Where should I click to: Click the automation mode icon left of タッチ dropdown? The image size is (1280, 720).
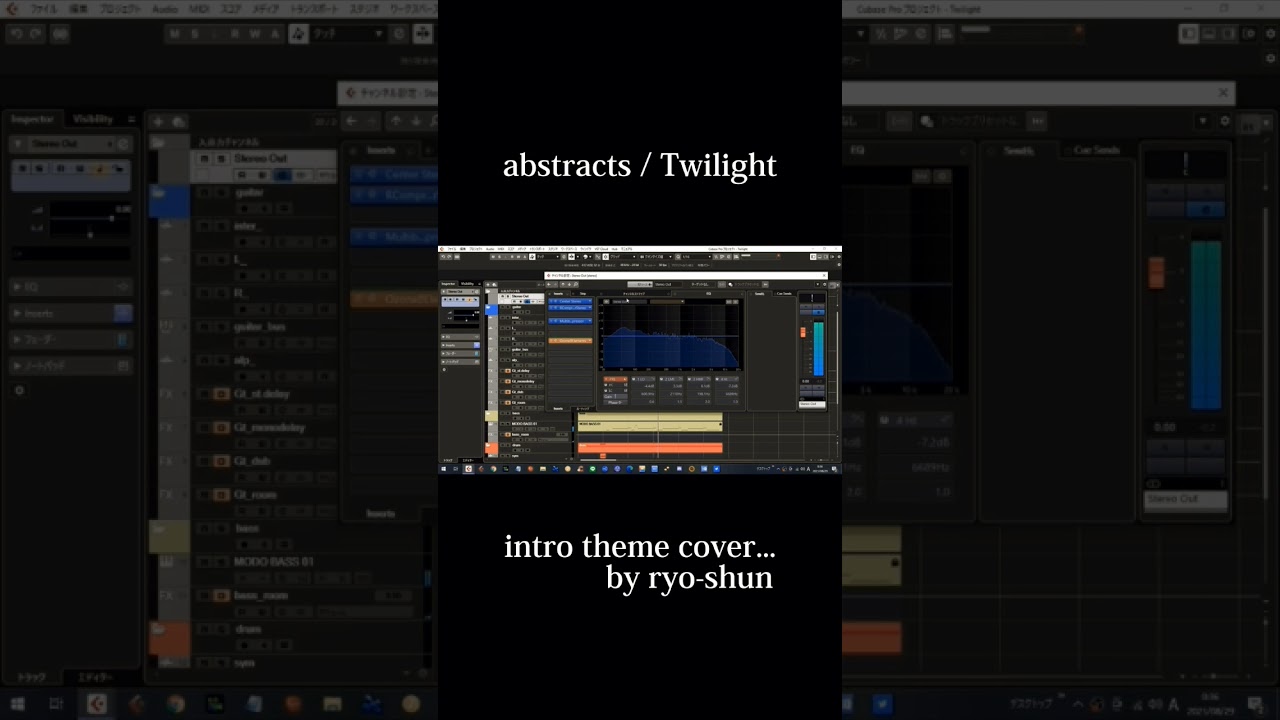click(x=298, y=33)
